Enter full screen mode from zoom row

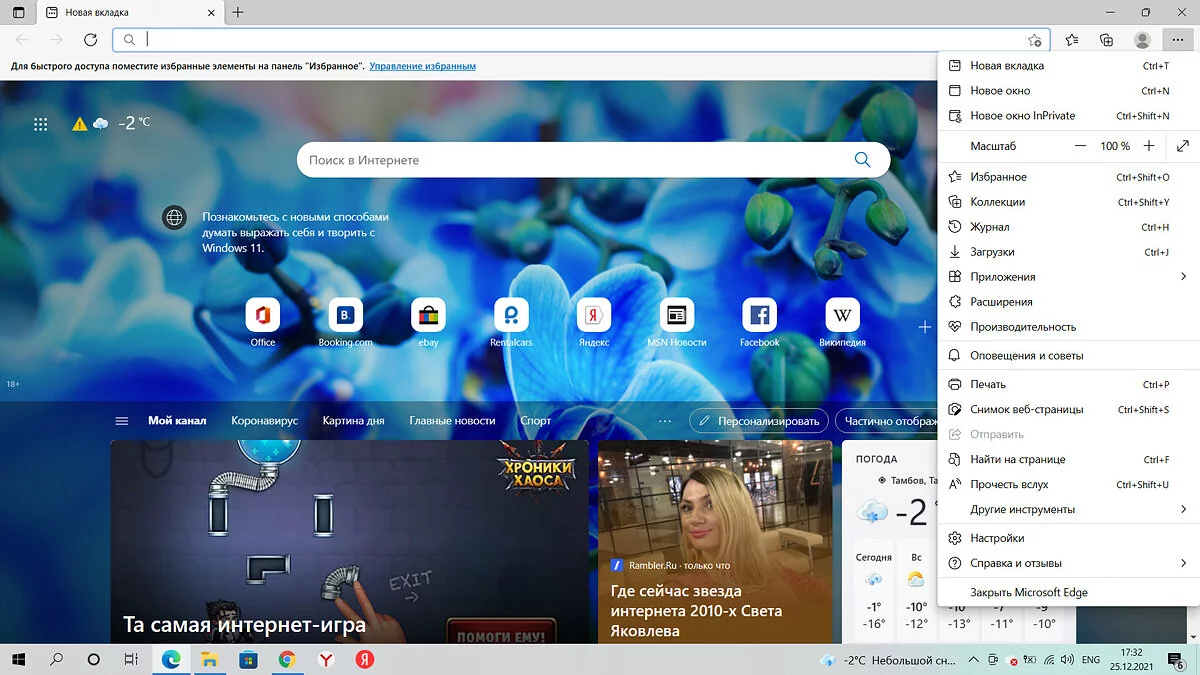tap(1183, 146)
